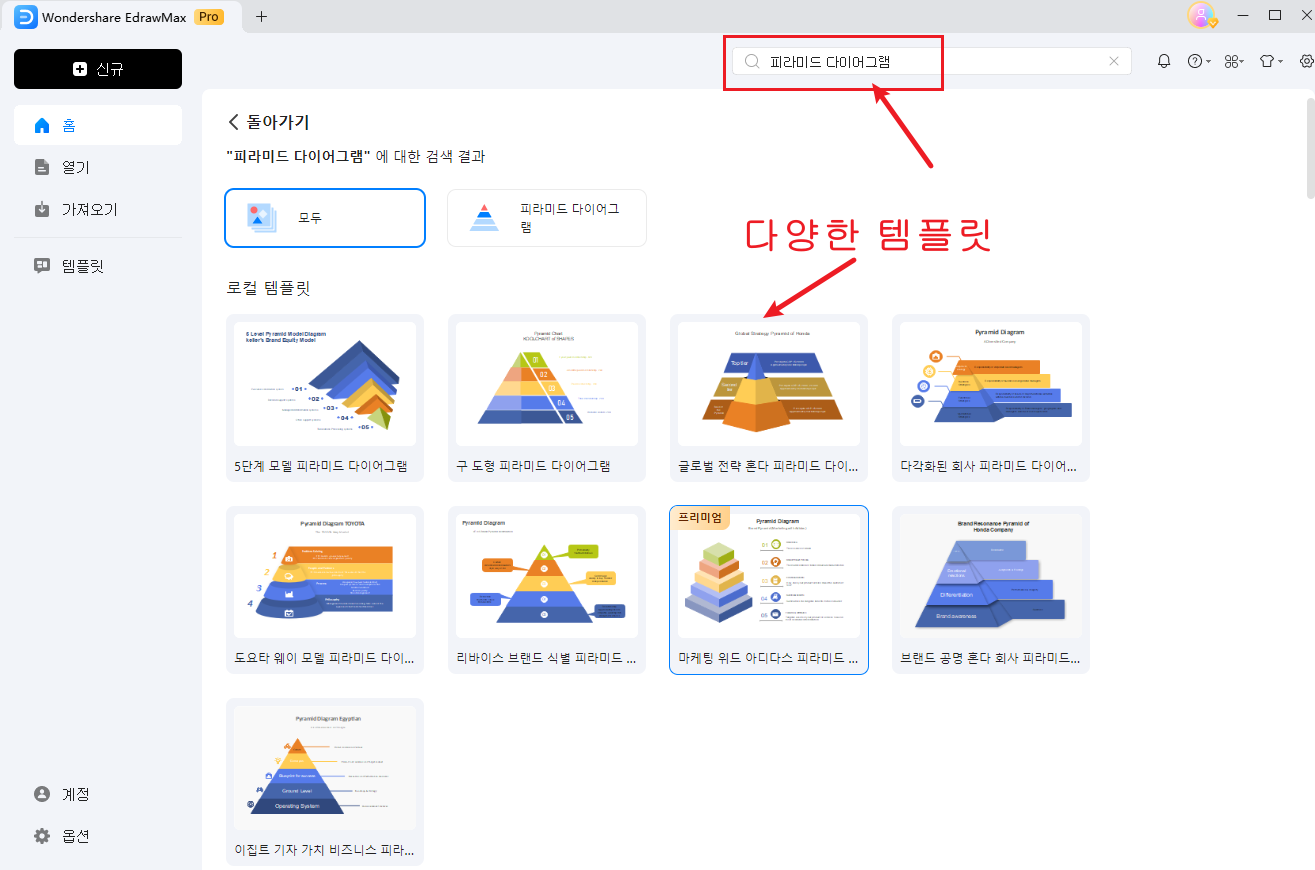
Task: Click the 신규 new document button
Action: pos(98,69)
